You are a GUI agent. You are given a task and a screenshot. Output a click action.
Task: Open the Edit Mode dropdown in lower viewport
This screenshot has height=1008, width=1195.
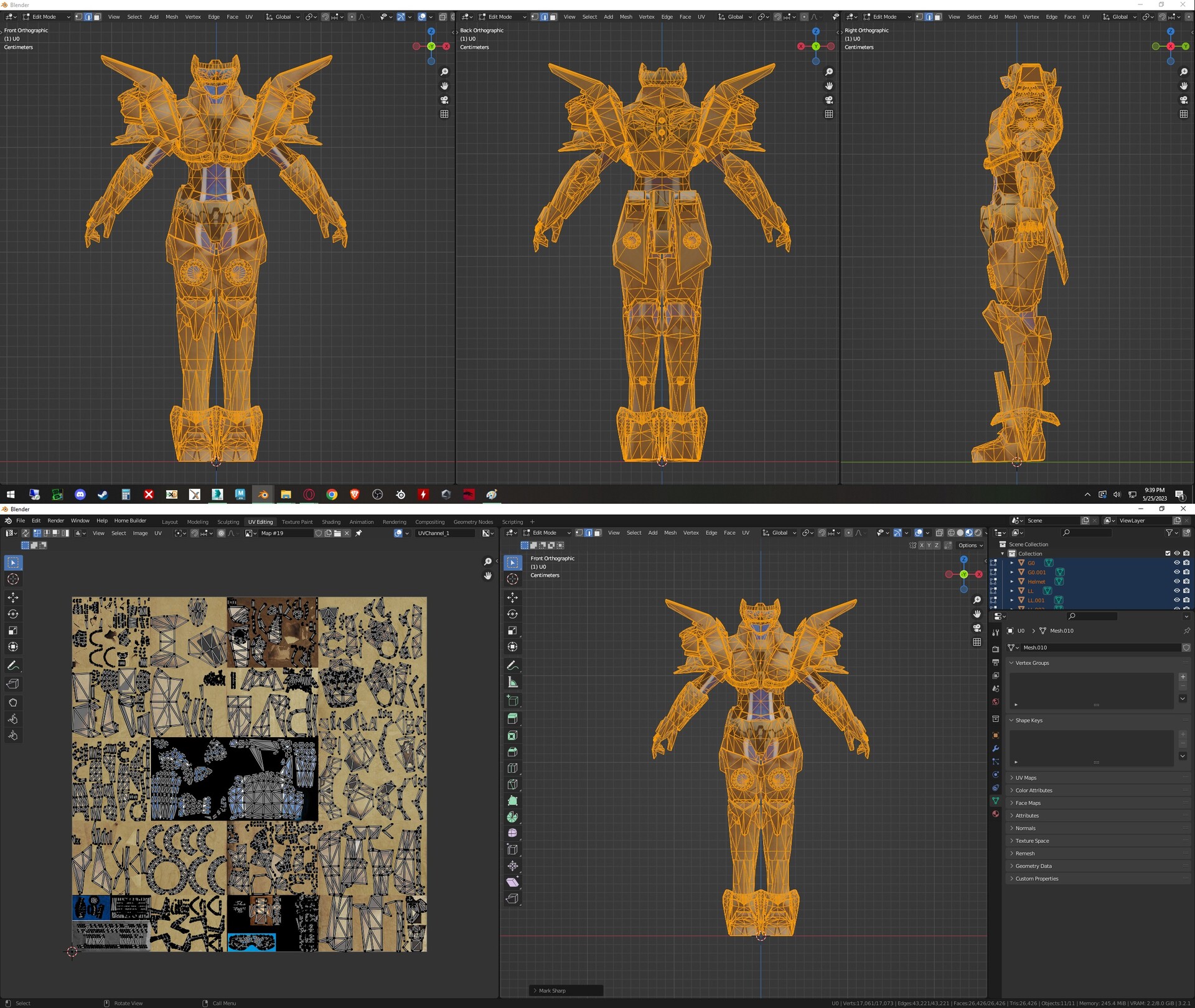547,533
